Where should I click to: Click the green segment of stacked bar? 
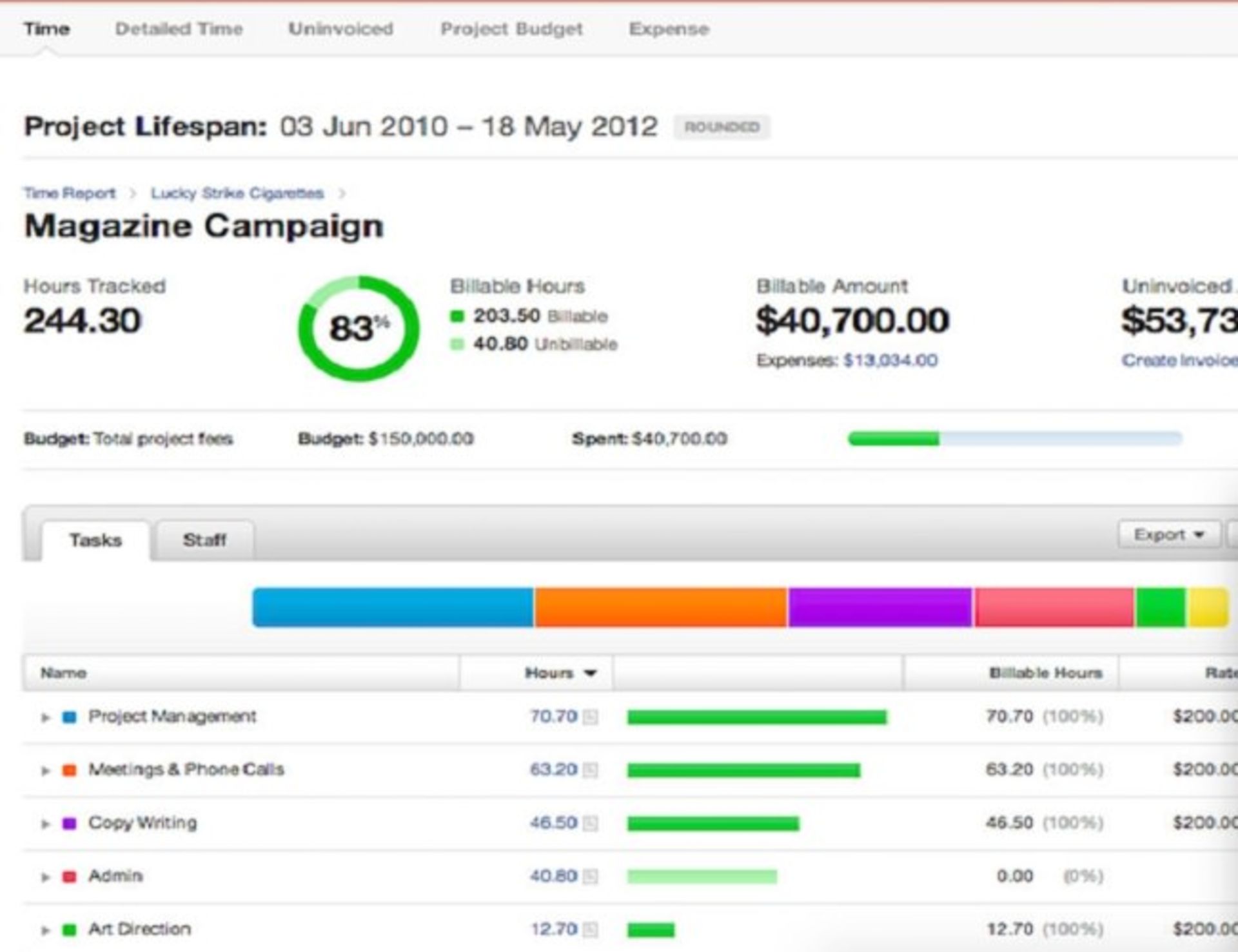click(1161, 607)
